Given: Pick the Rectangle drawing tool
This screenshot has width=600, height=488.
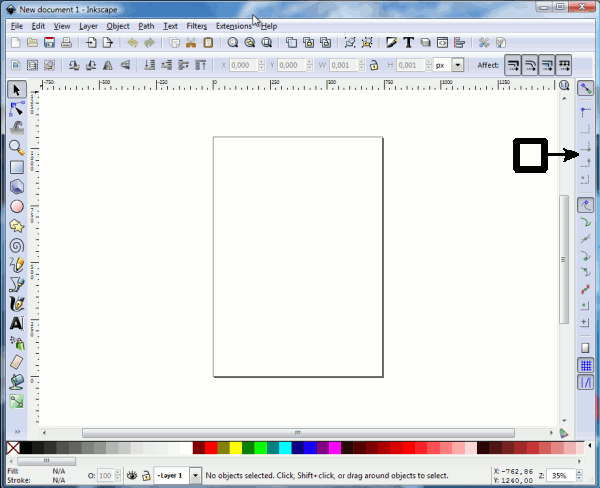Looking at the screenshot, I should coord(17,167).
